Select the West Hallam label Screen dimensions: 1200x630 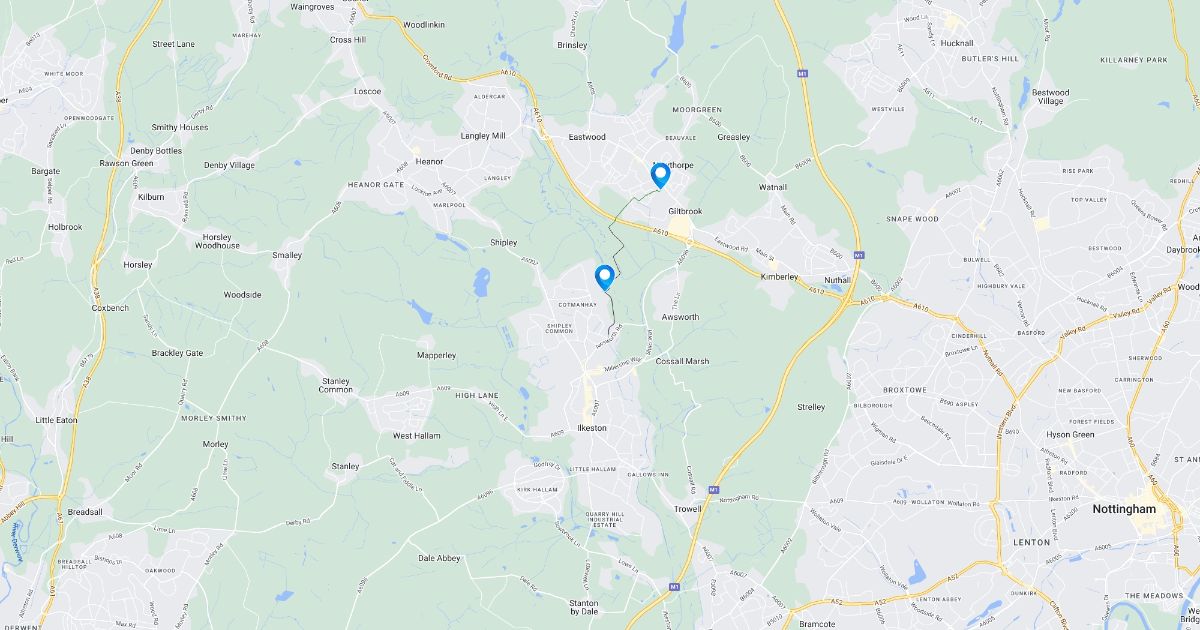coord(416,436)
